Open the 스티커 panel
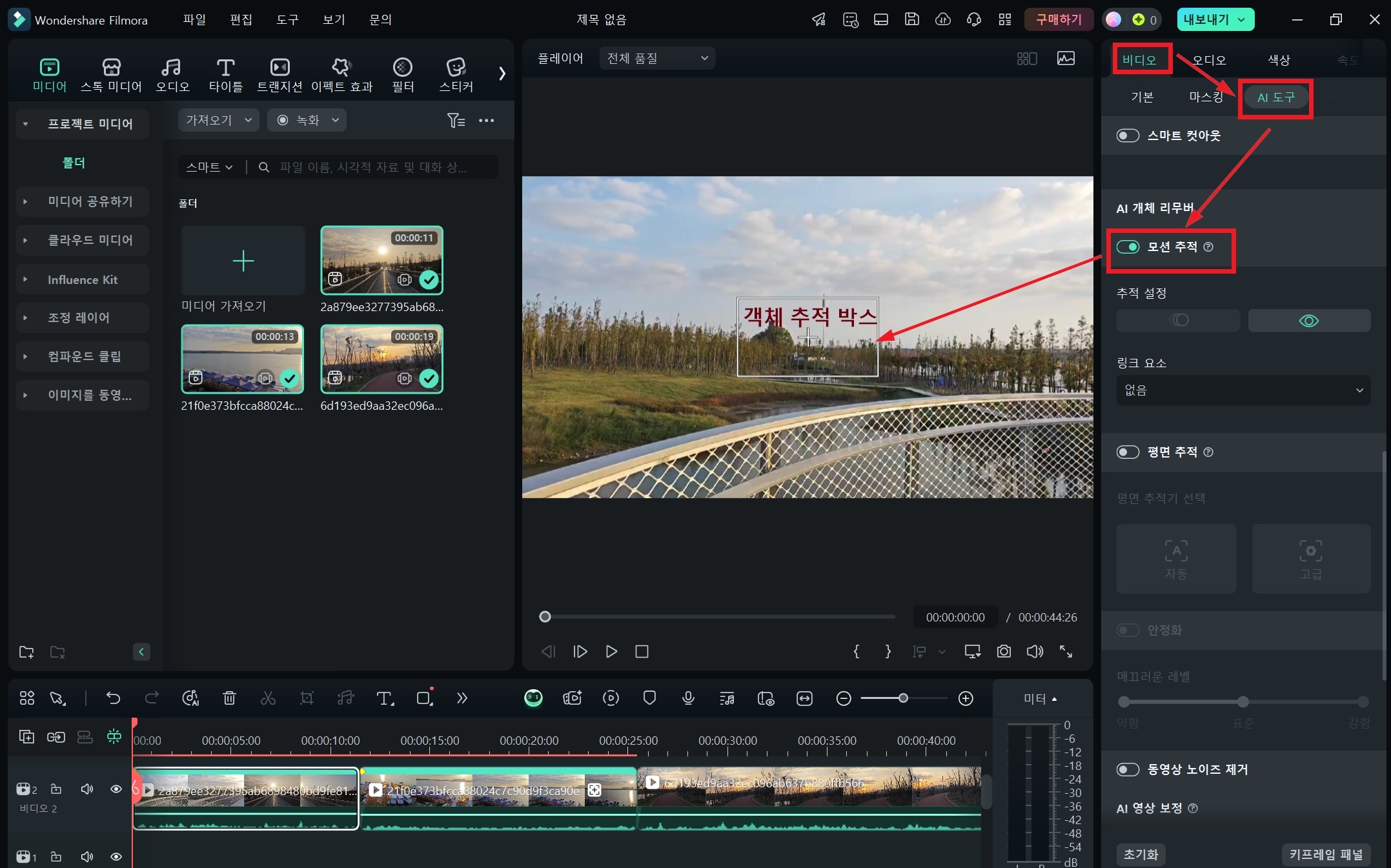1391x868 pixels. 456,75
